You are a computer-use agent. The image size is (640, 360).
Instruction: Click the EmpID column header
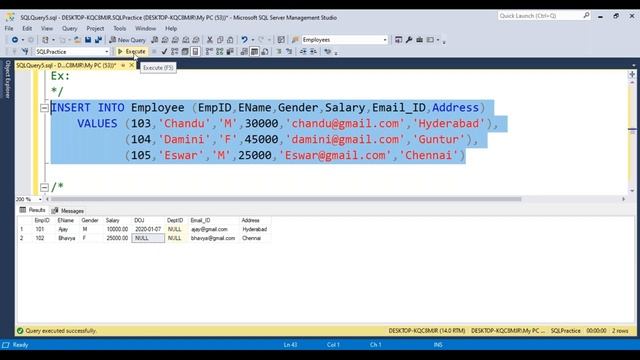42,220
